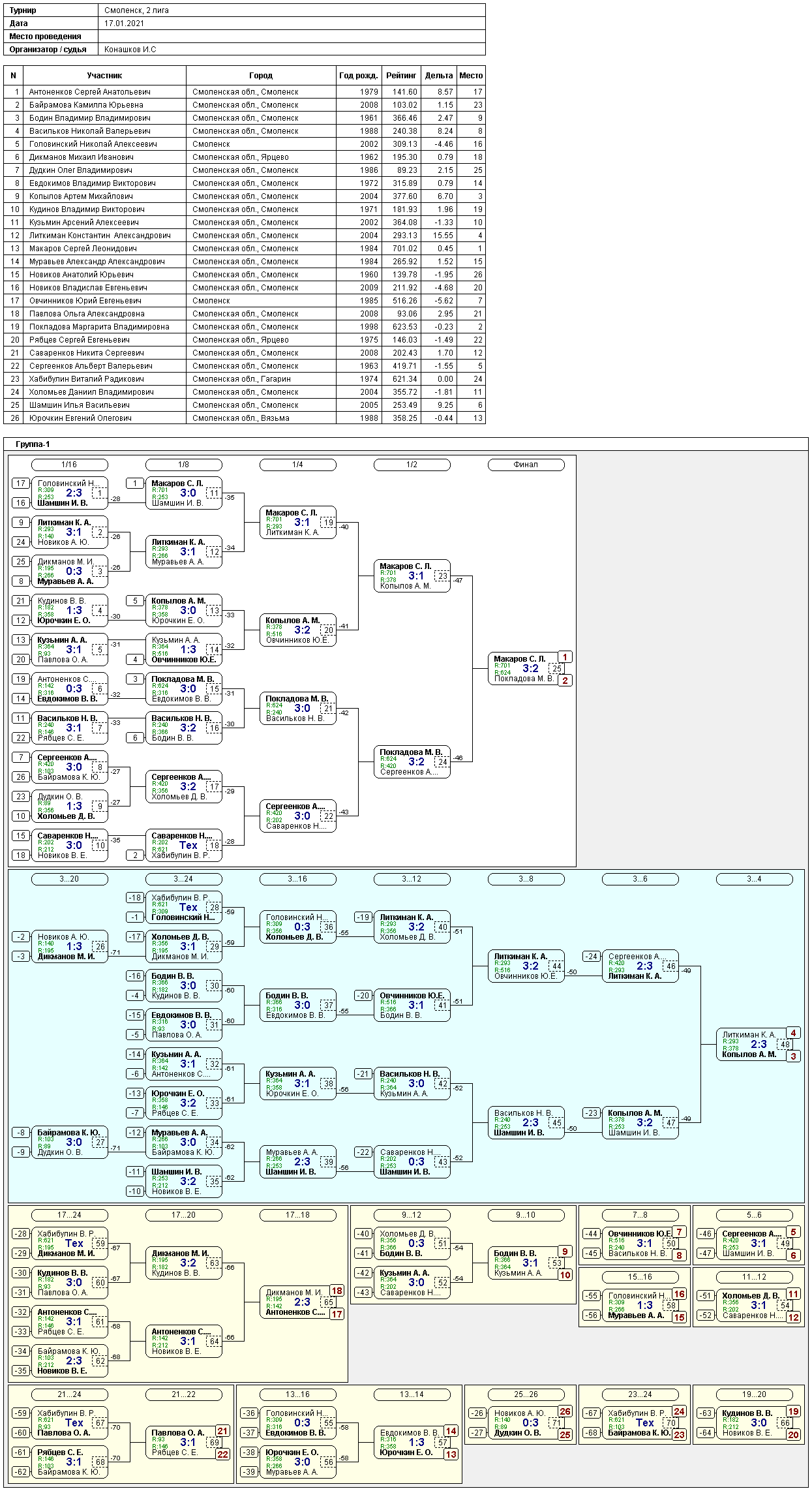Image resolution: width=812 pixels, height=1491 pixels.
Task: Click the 'Место' column header
Action: pos(470,76)
